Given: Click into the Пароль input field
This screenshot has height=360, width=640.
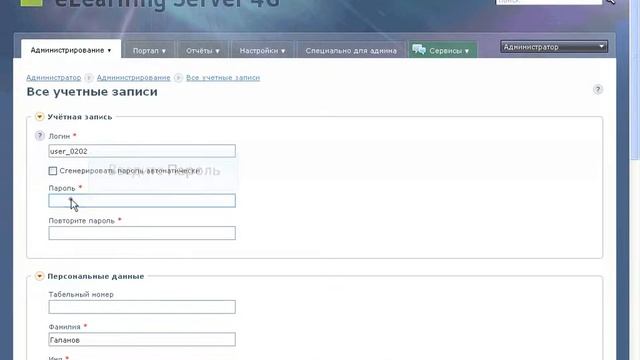Looking at the screenshot, I should [142, 200].
